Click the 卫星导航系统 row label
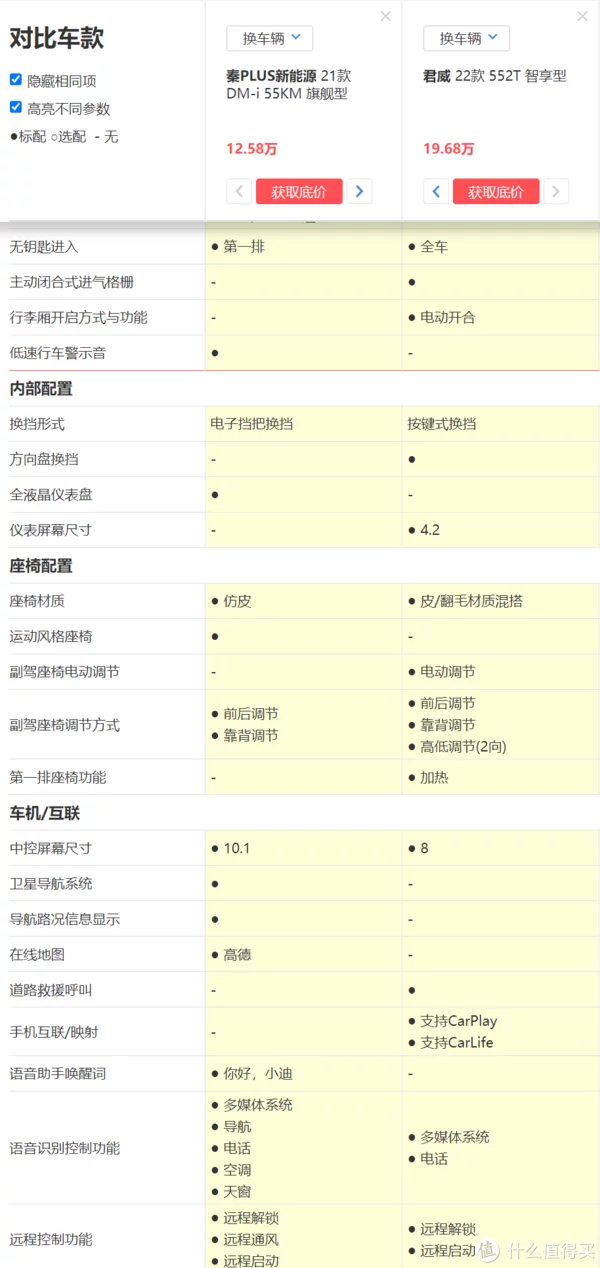The width and height of the screenshot is (600, 1268). click(x=50, y=884)
